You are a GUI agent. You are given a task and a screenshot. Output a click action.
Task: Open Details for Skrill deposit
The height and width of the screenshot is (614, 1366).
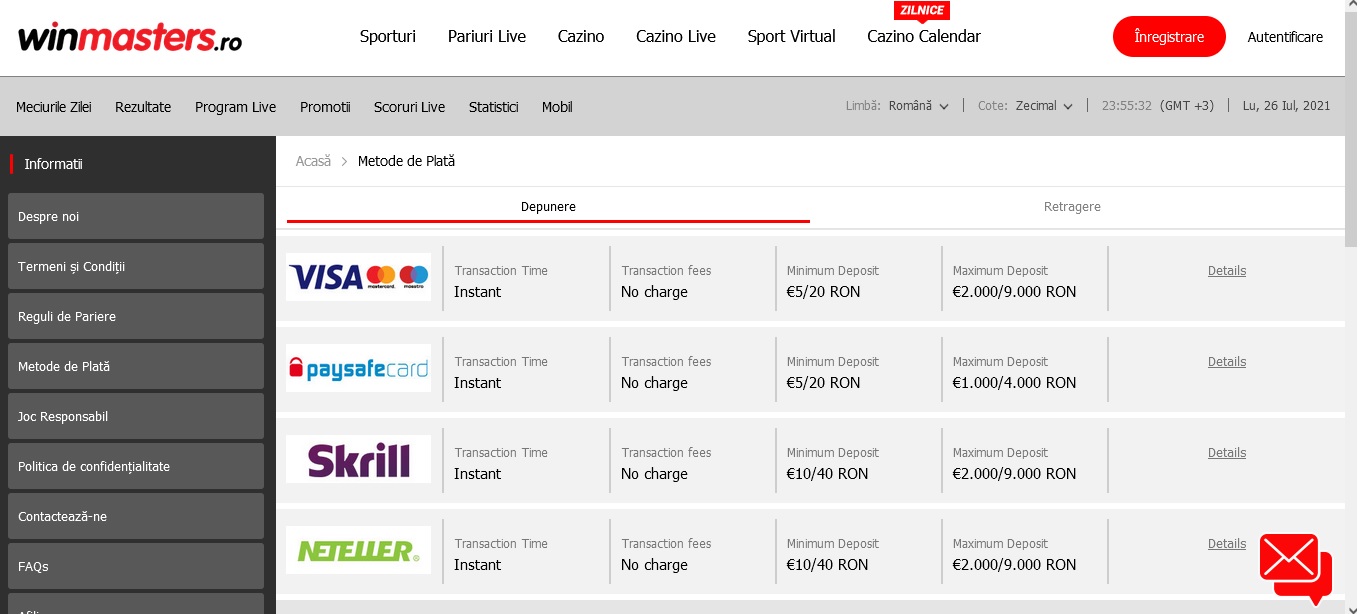click(1227, 453)
